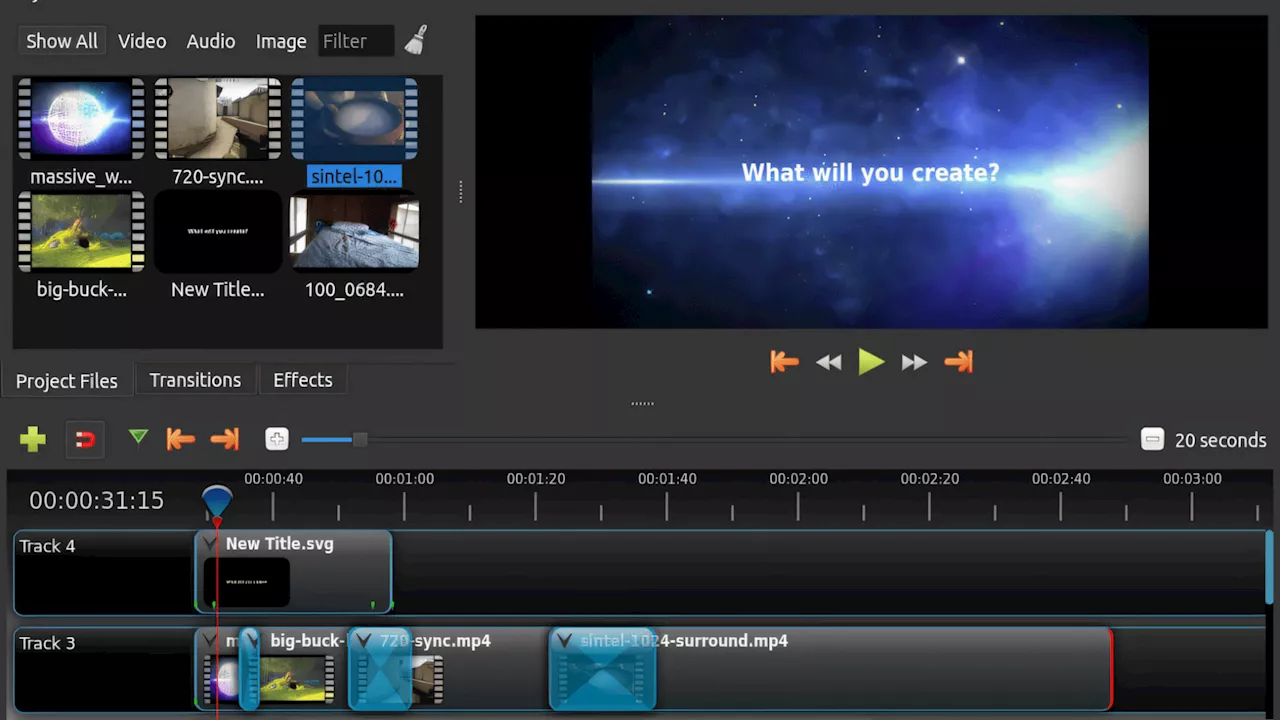Toggle timeline snapping with the magnet icon
Viewport: 1280px width, 720px height.
[85, 439]
